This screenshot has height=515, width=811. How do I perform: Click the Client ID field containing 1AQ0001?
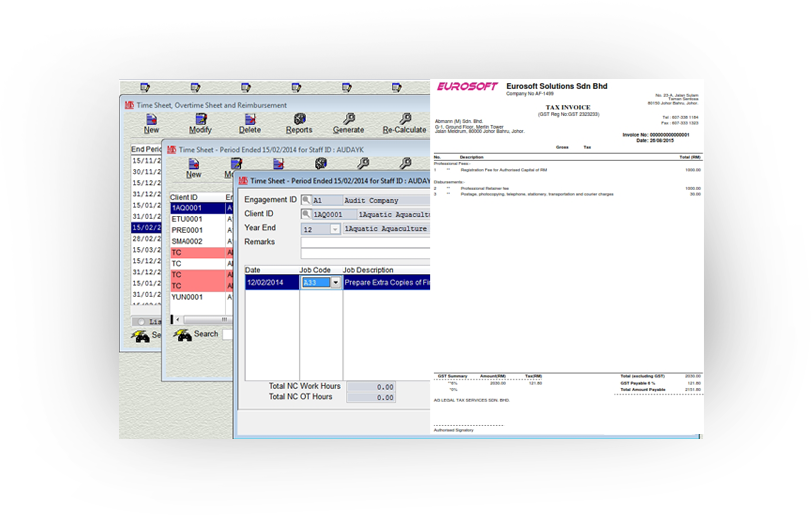(x=334, y=214)
